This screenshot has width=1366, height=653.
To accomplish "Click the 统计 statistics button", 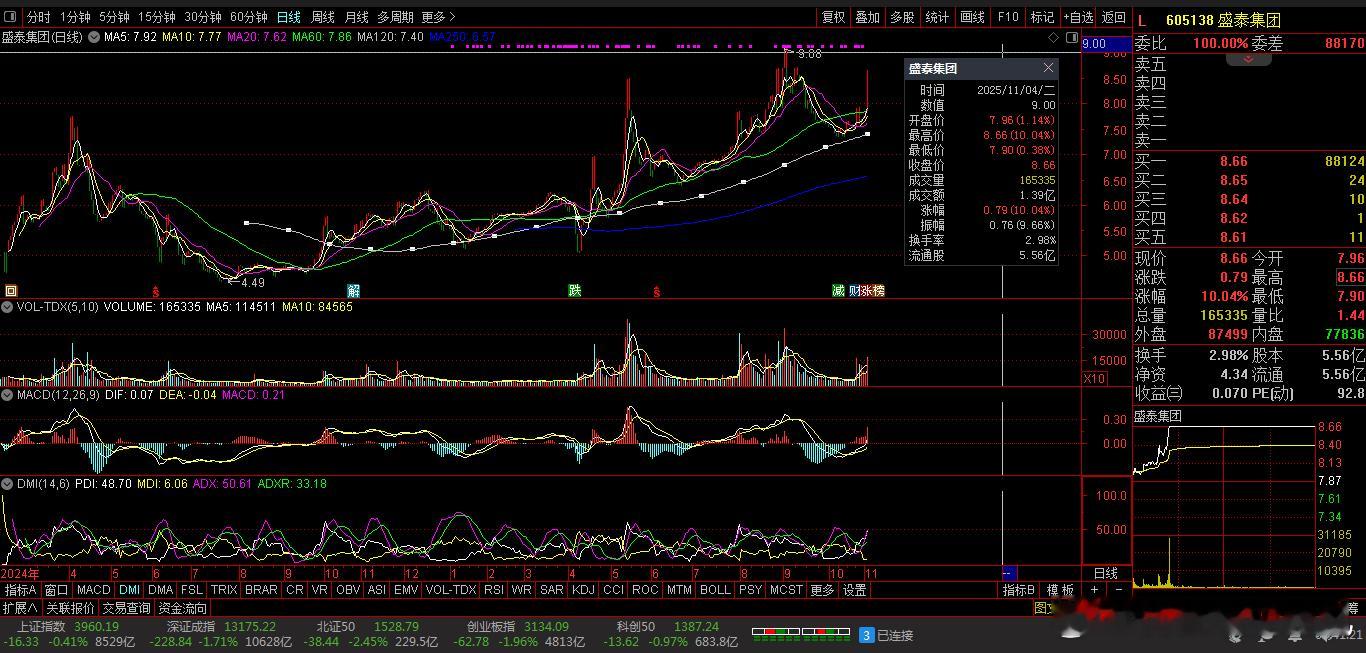I will (x=937, y=17).
